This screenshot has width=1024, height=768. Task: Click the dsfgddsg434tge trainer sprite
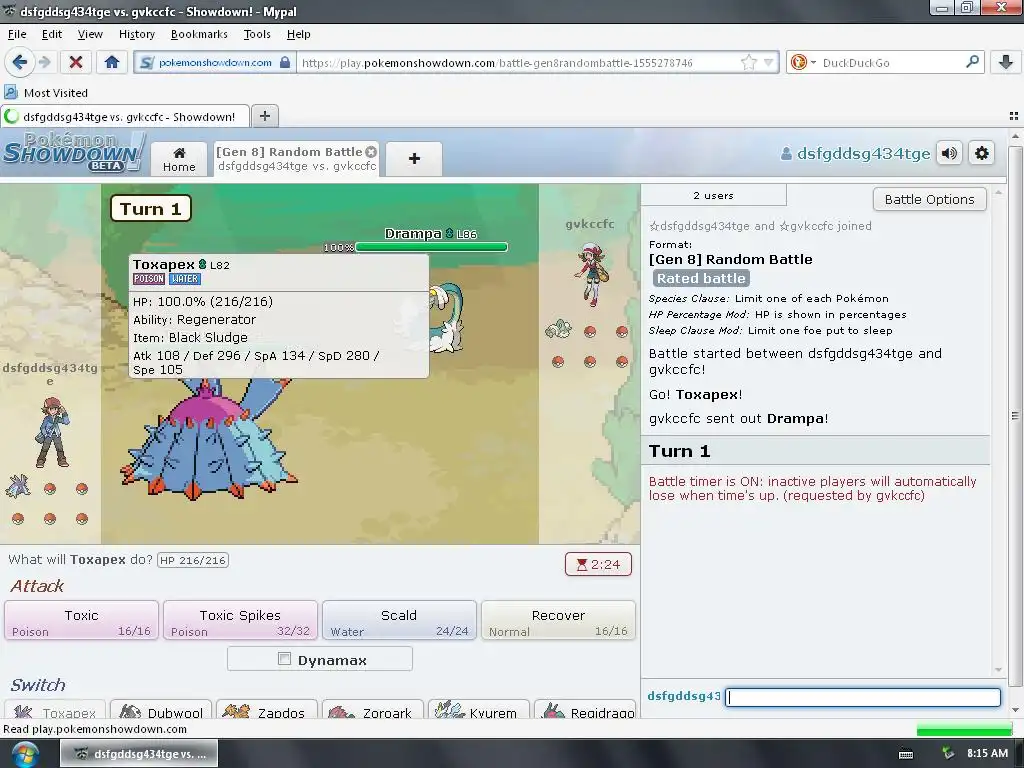point(52,432)
